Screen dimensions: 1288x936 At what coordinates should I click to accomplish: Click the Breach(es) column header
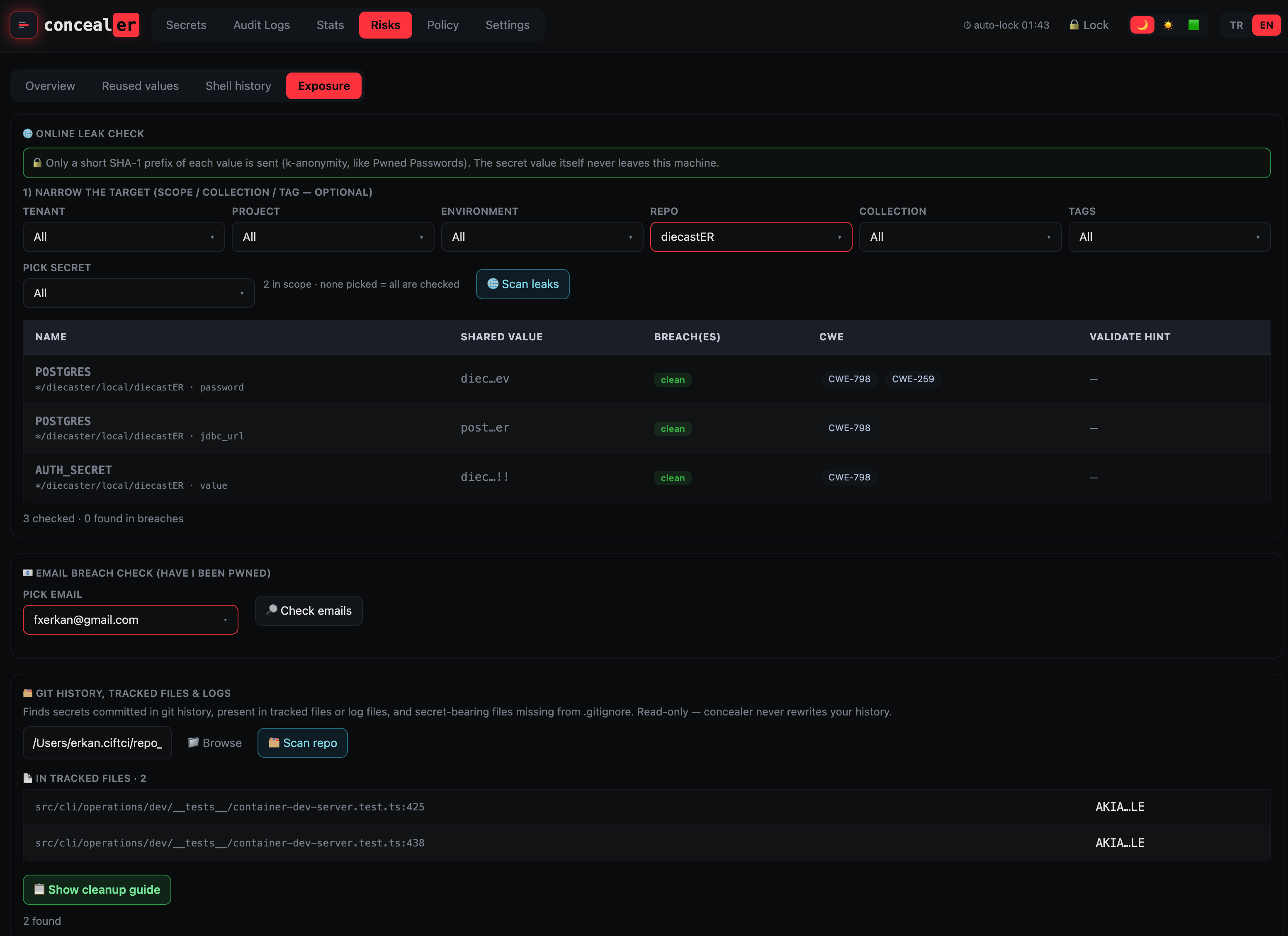pyautogui.click(x=687, y=337)
